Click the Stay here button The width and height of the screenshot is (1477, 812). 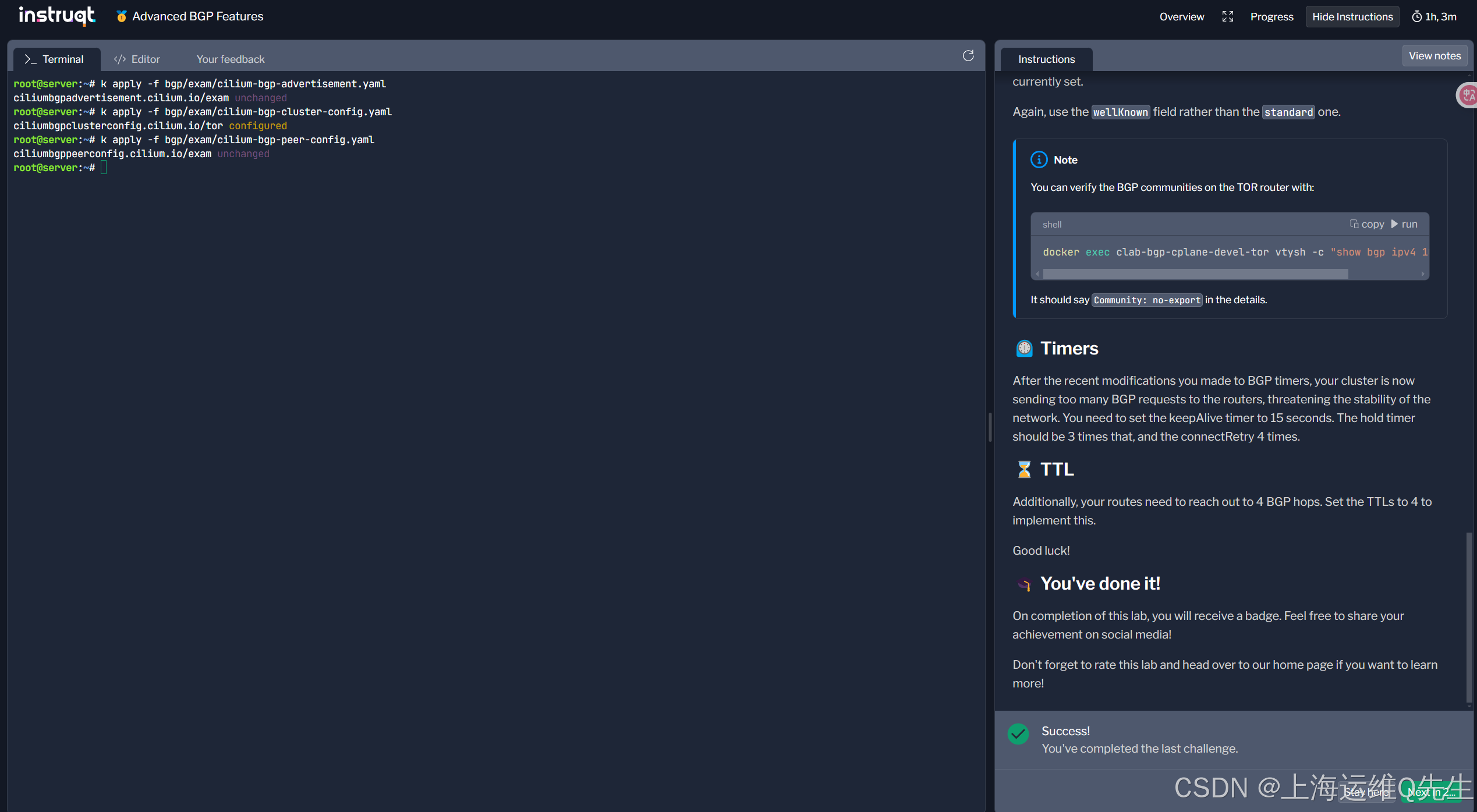coord(1368,792)
